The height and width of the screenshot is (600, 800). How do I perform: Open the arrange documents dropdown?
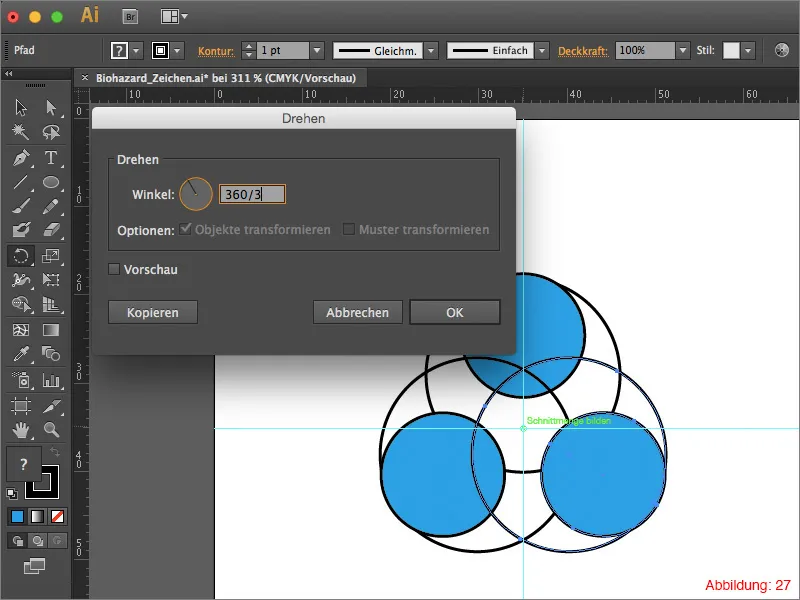tap(174, 17)
